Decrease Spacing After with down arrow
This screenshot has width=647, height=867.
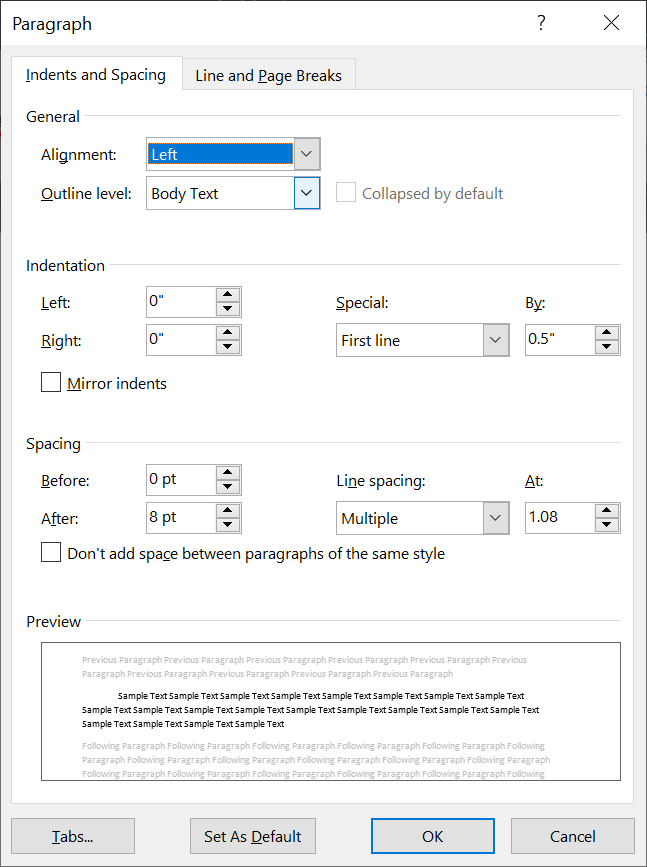228,525
